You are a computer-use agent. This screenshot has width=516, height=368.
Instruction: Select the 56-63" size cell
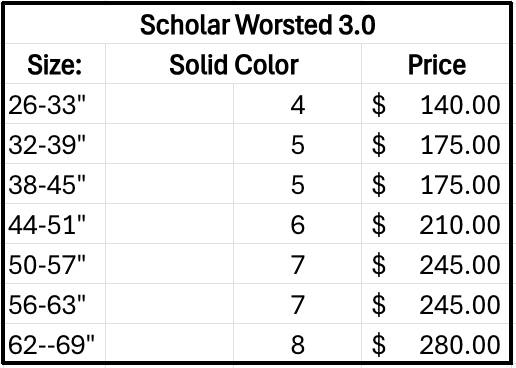coord(55,304)
